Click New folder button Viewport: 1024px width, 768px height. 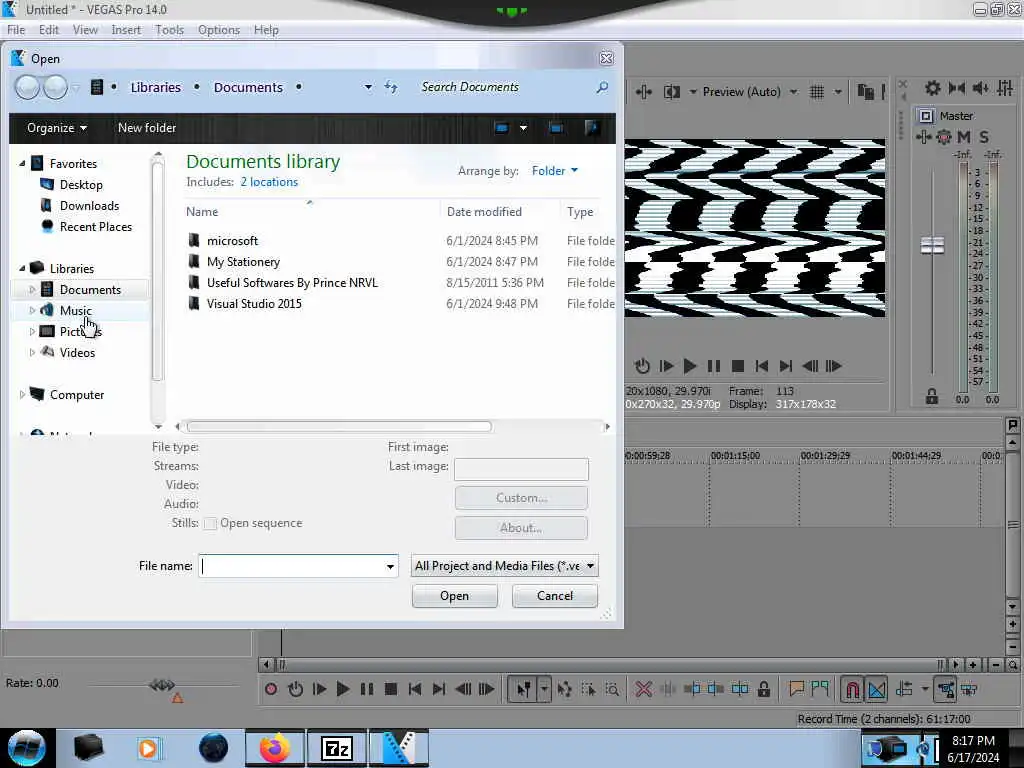(x=147, y=128)
